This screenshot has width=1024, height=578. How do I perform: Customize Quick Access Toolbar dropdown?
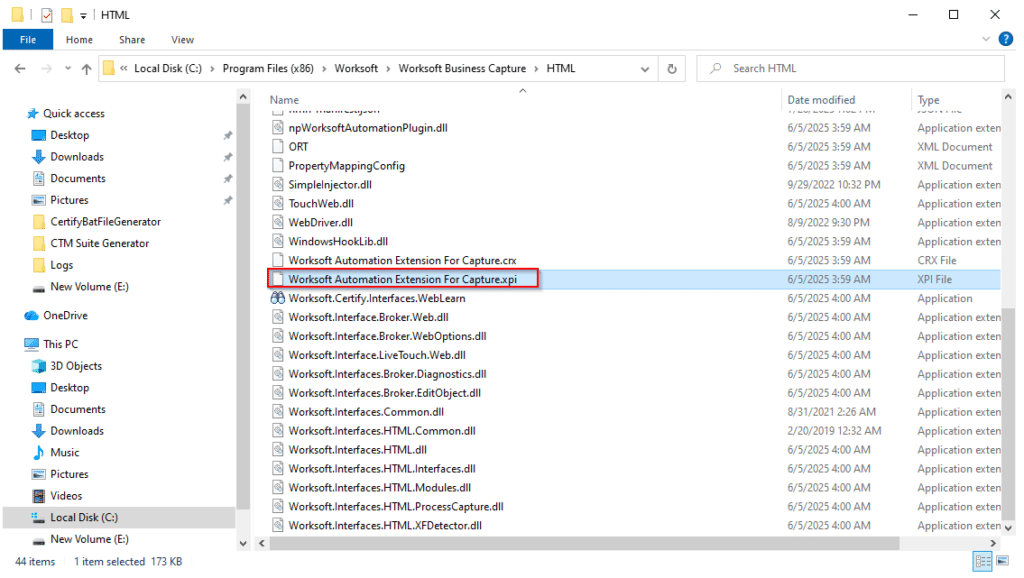pos(84,15)
